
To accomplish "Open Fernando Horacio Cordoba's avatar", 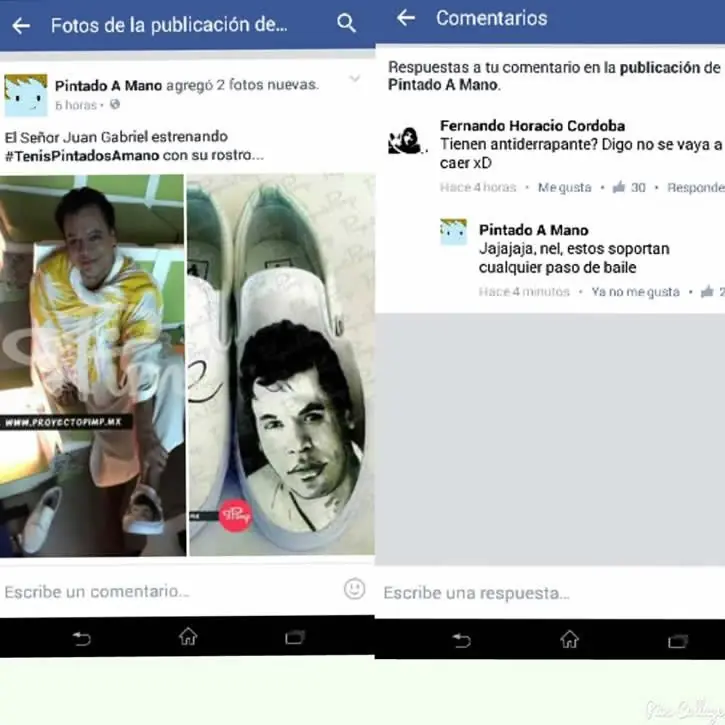I will coord(406,140).
